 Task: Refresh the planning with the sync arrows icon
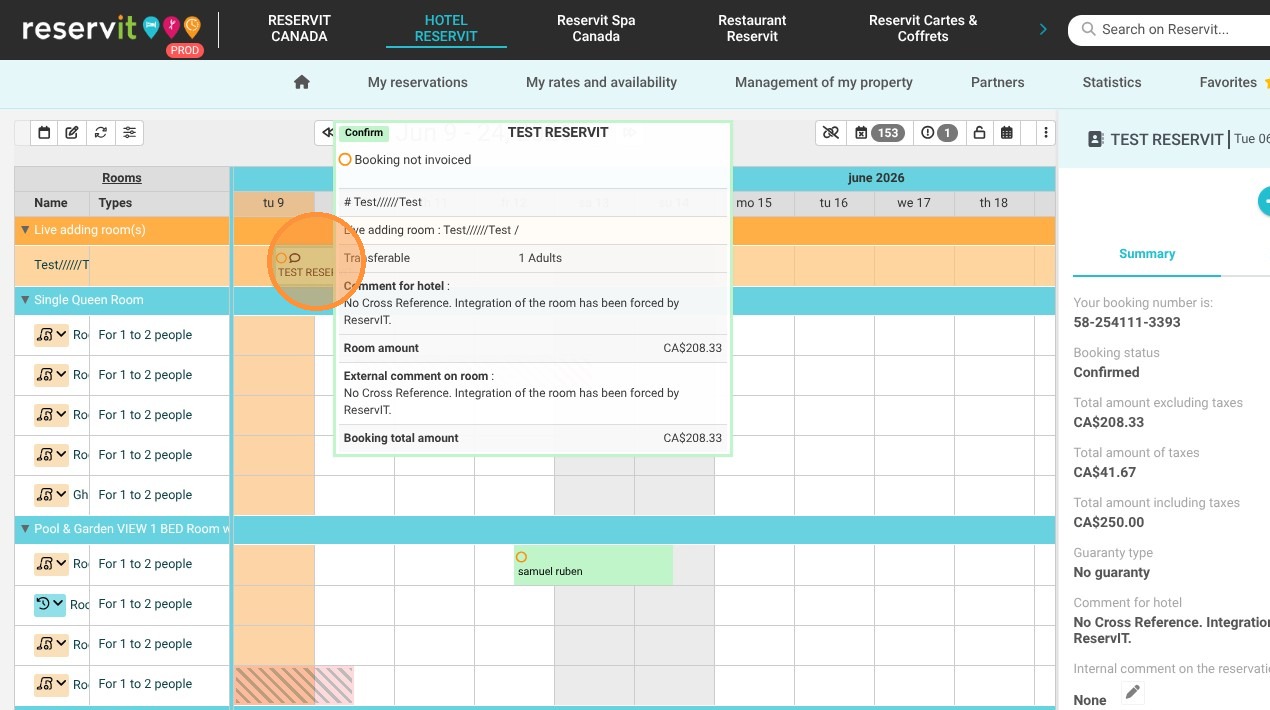pyautogui.click(x=101, y=132)
